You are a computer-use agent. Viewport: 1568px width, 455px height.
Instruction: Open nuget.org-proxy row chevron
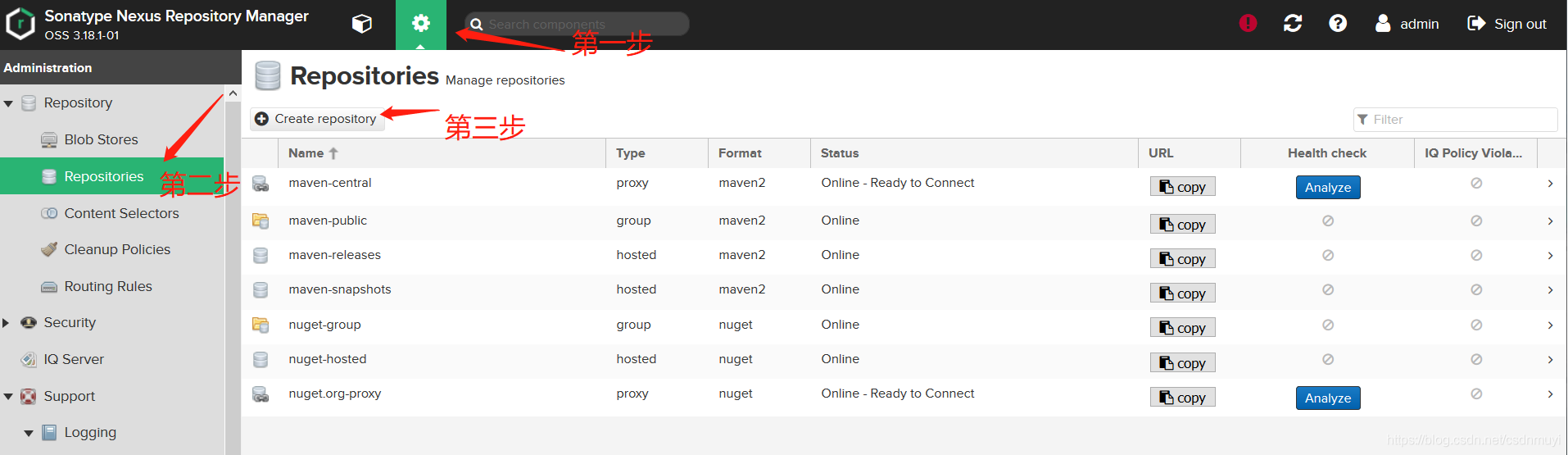pos(1550,394)
